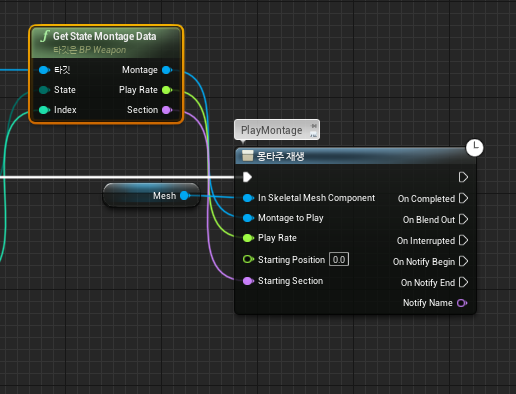Click the On Blend Out execution pin
The width and height of the screenshot is (516, 394).
[x=463, y=219]
